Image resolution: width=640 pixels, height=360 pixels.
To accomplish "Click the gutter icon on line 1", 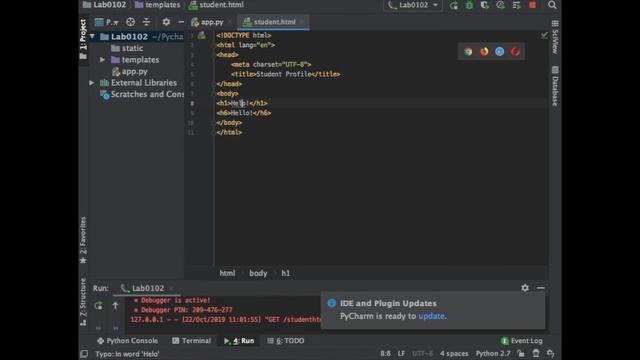I will click(201, 36).
